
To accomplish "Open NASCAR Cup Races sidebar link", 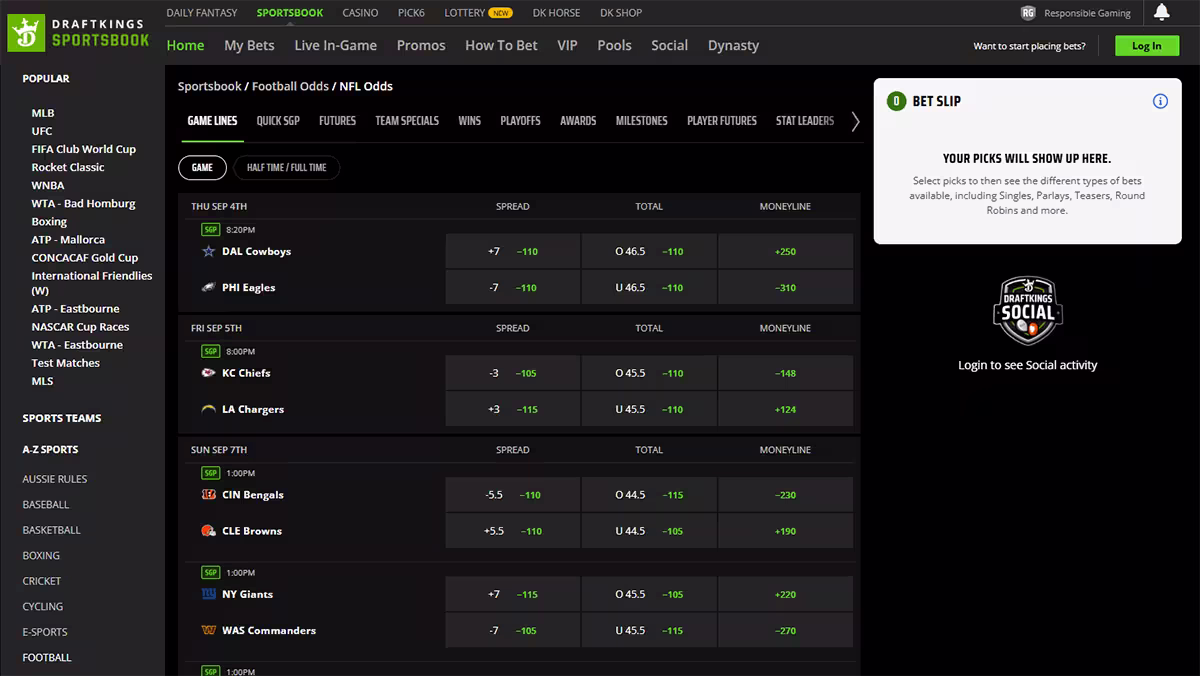I will click(80, 327).
